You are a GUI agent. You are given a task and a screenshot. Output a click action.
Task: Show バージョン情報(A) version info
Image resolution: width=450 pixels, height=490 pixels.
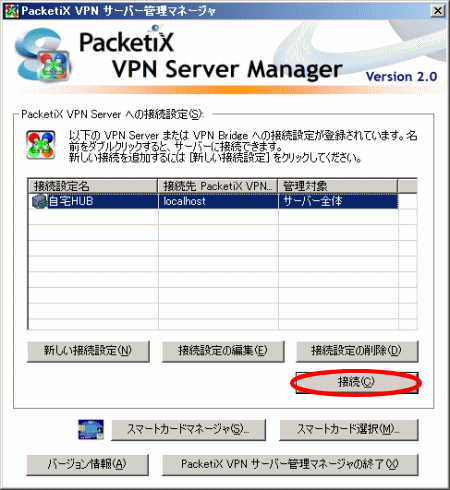click(87, 465)
